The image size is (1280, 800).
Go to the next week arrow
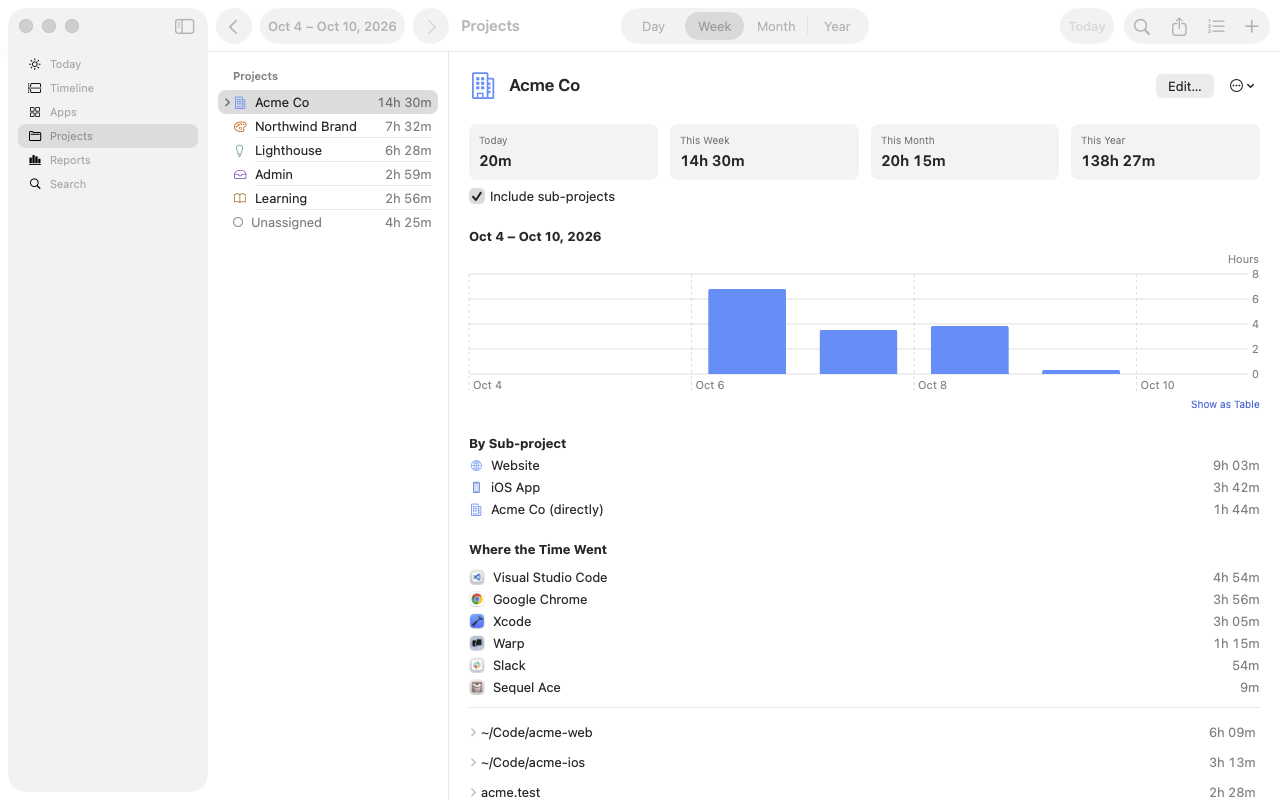click(431, 26)
